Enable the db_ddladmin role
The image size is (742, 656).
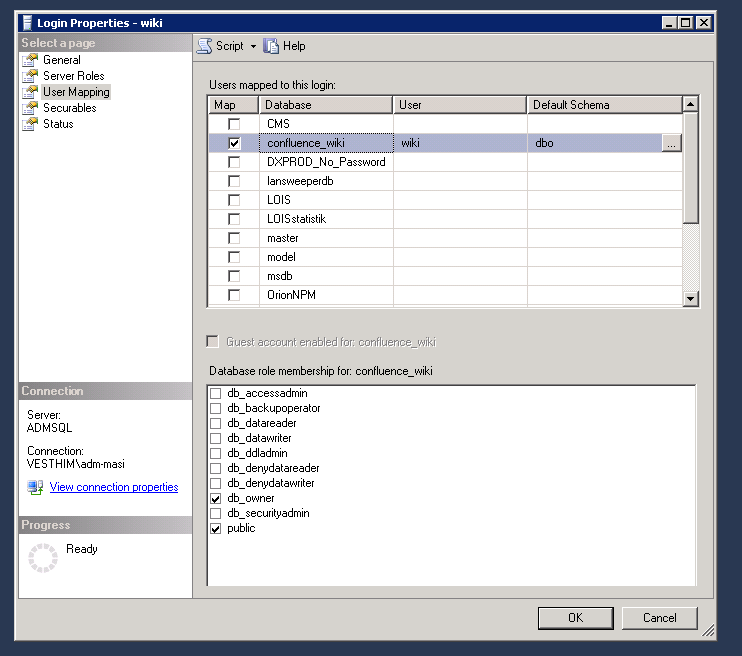[215, 453]
